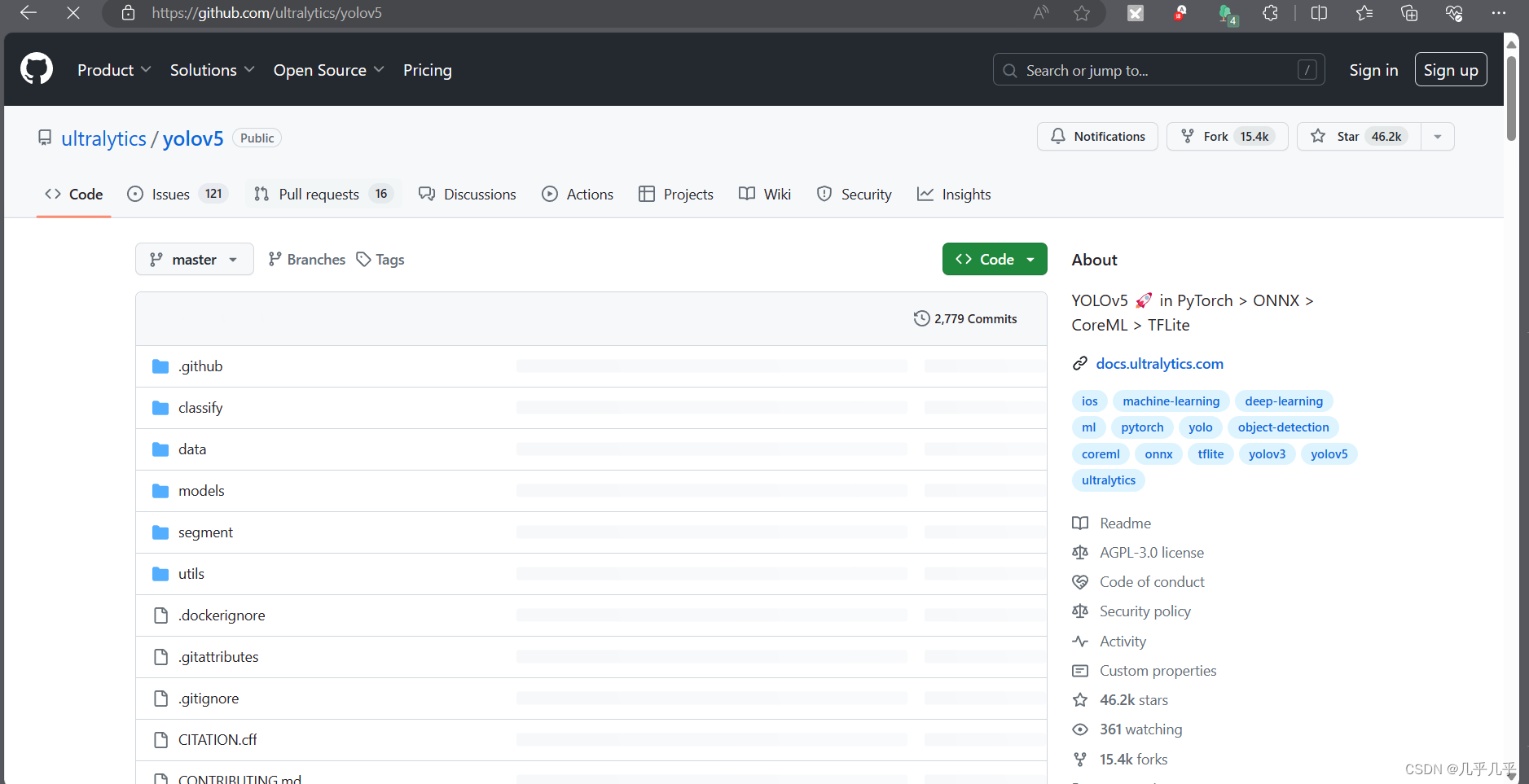This screenshot has width=1529, height=784.
Task: Open browser settings and more menu
Action: 1499,13
